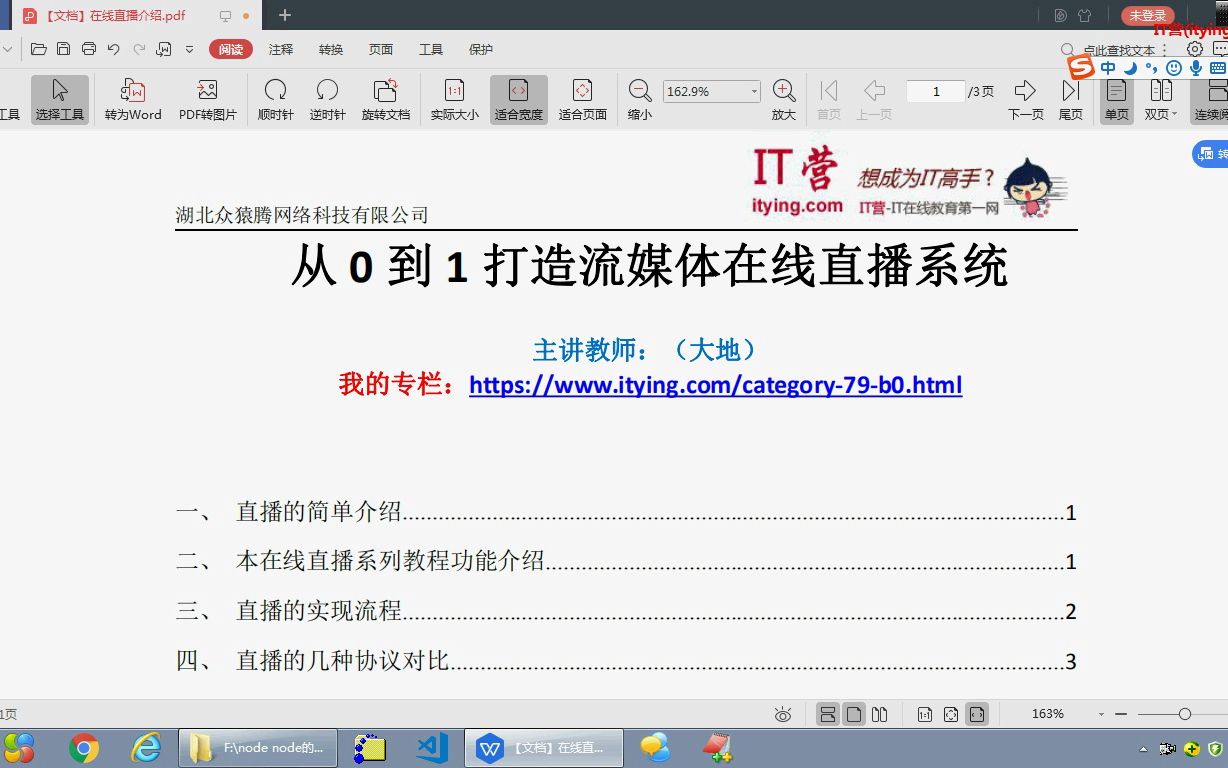Image resolution: width=1228 pixels, height=768 pixels.
Task: Set zoom to actual size using 实际大小
Action: coord(454,97)
